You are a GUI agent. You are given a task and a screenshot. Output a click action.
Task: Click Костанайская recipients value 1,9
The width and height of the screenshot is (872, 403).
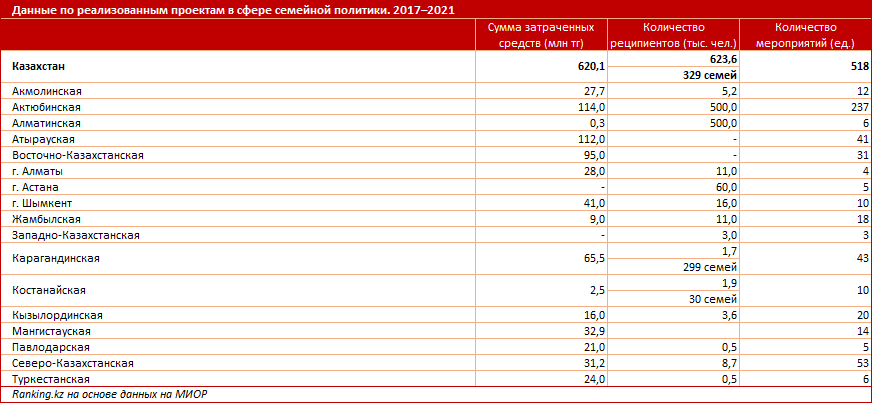point(730,283)
